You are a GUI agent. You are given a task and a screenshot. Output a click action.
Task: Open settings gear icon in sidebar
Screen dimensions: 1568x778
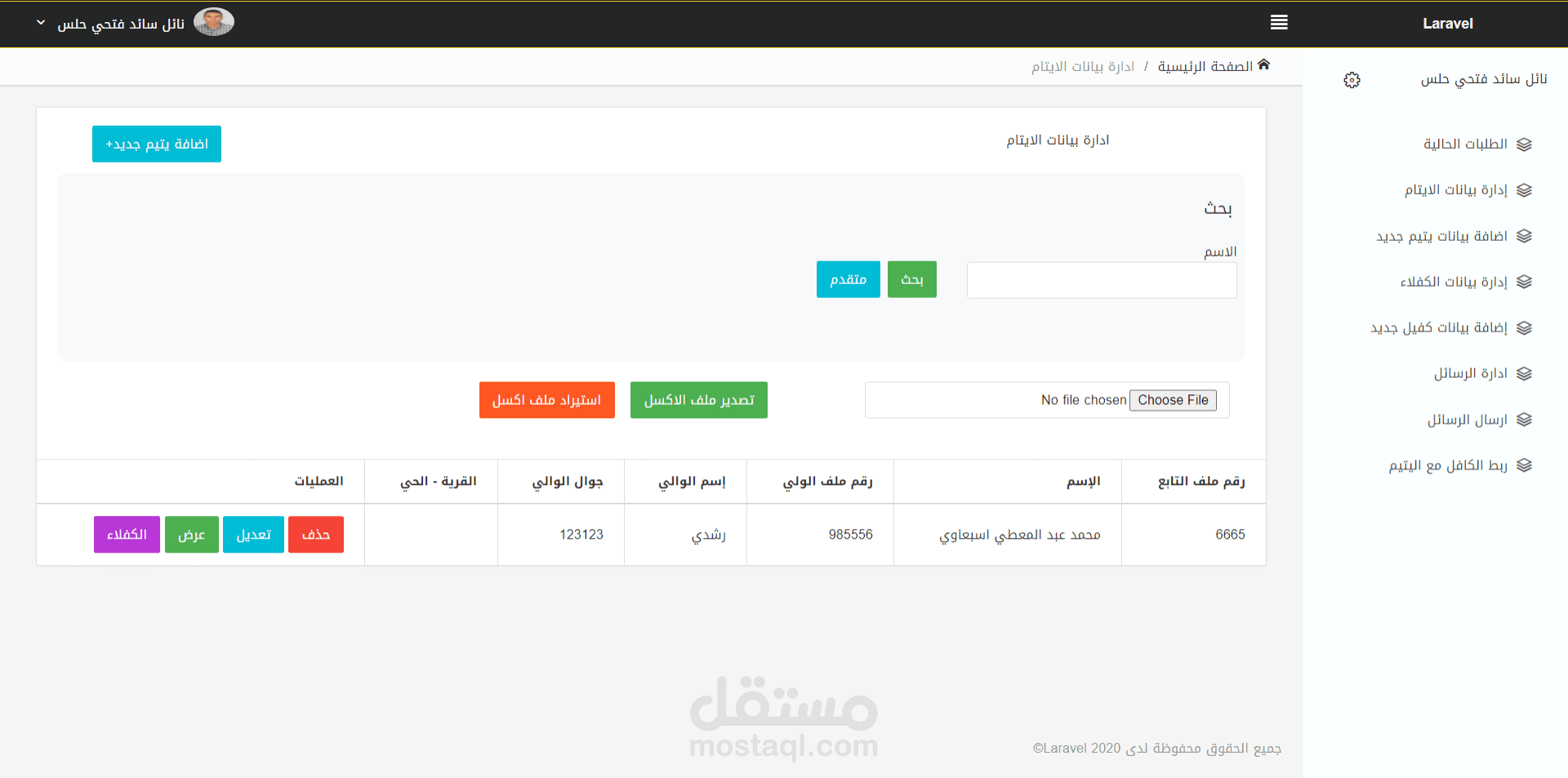click(x=1352, y=80)
